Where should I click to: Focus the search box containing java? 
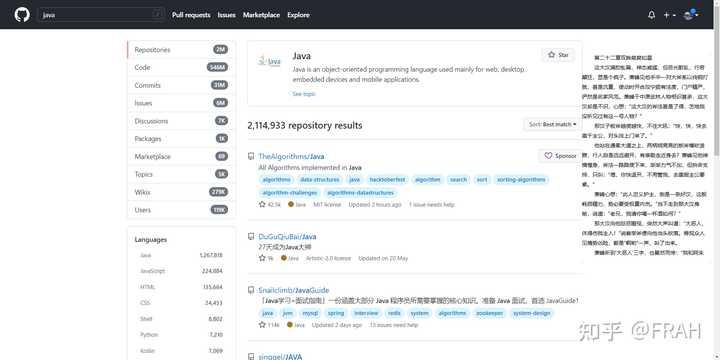100,15
